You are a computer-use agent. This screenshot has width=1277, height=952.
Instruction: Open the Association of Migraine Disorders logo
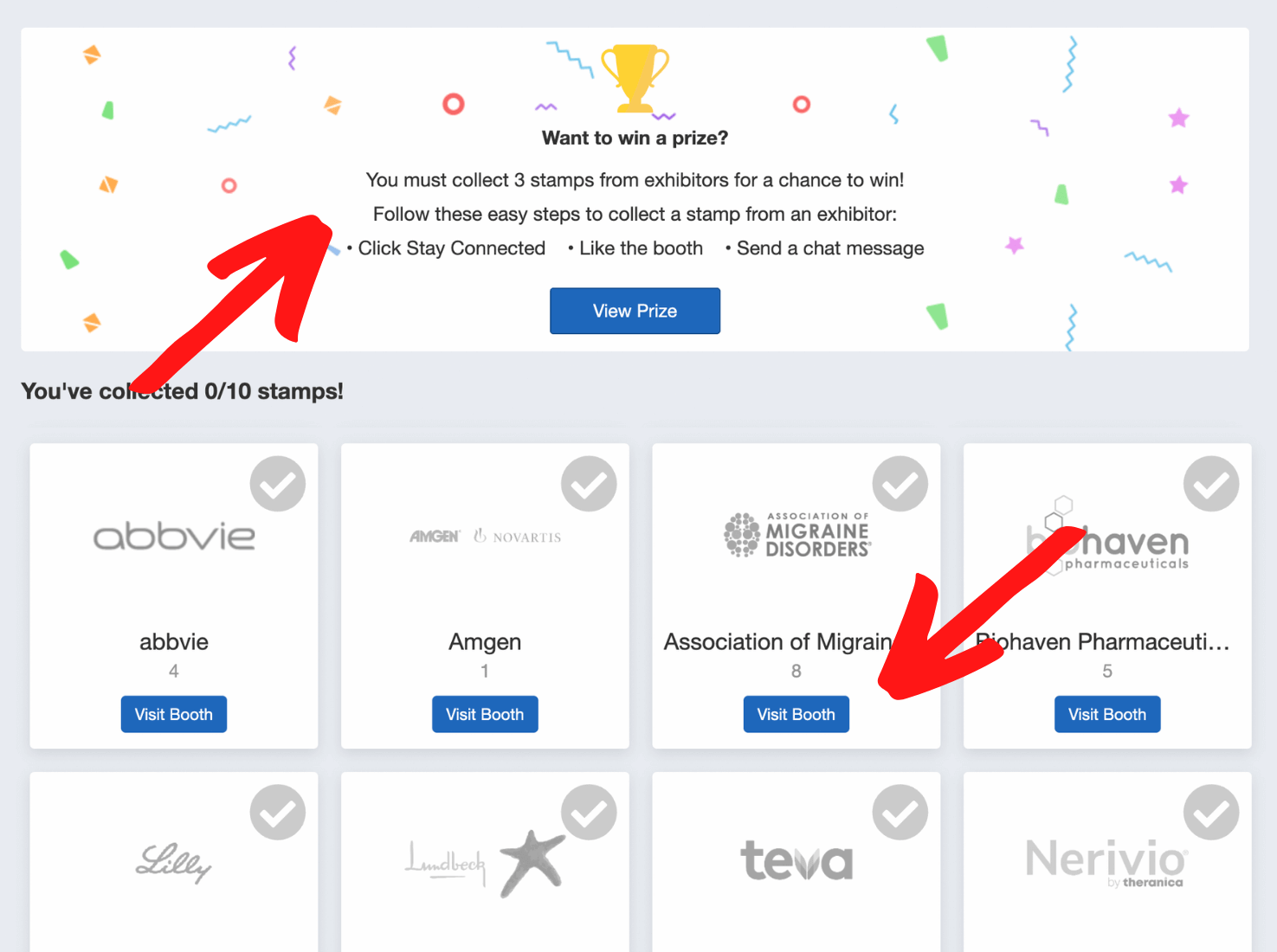click(797, 534)
